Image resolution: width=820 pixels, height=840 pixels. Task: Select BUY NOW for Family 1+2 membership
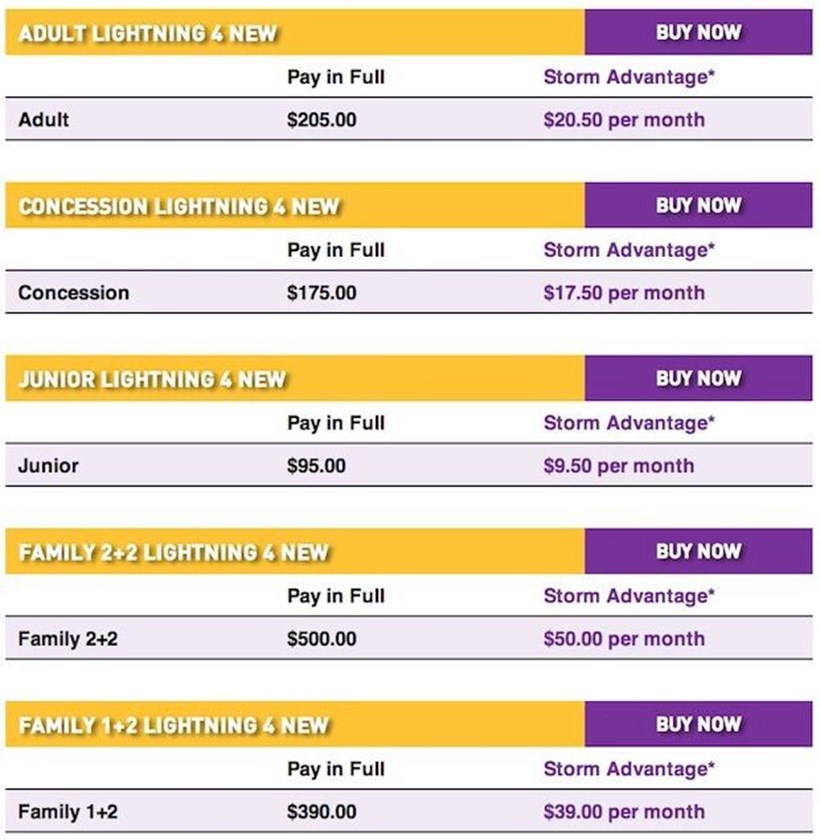tap(698, 724)
